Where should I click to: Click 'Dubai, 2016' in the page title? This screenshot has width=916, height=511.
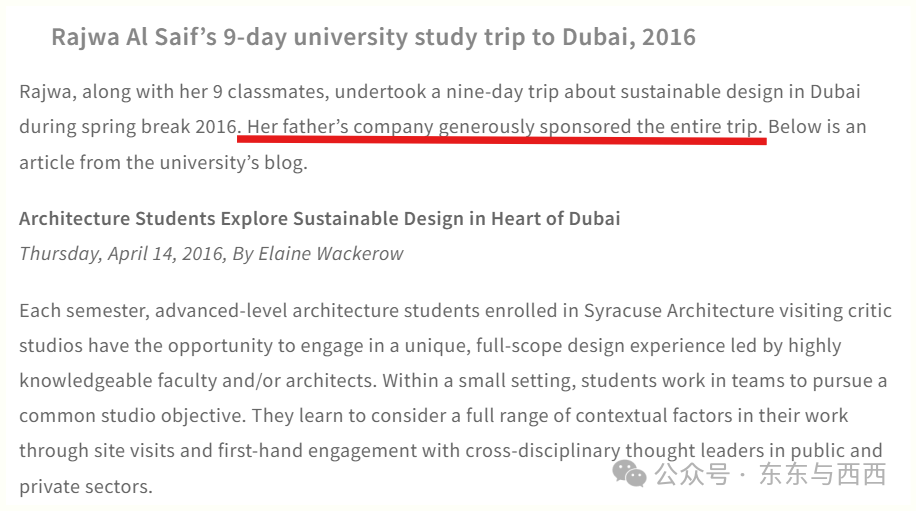click(629, 37)
